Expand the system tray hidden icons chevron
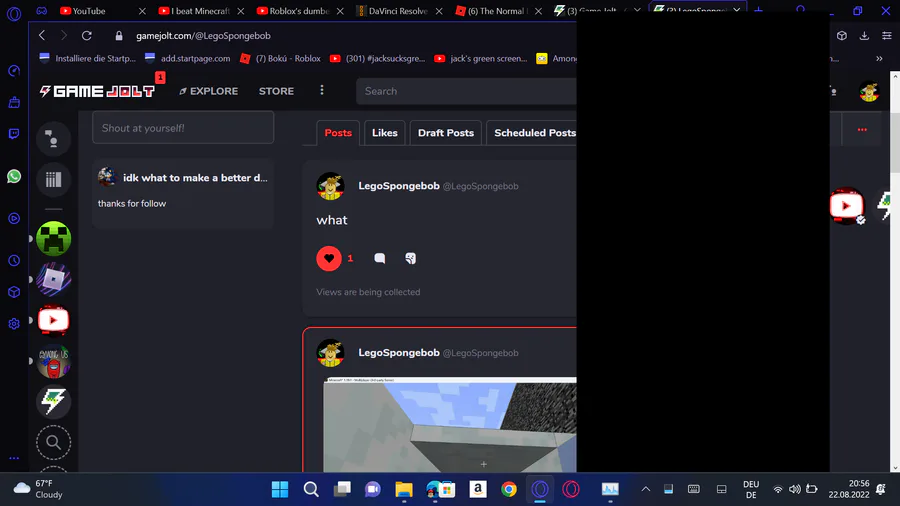 coord(646,489)
